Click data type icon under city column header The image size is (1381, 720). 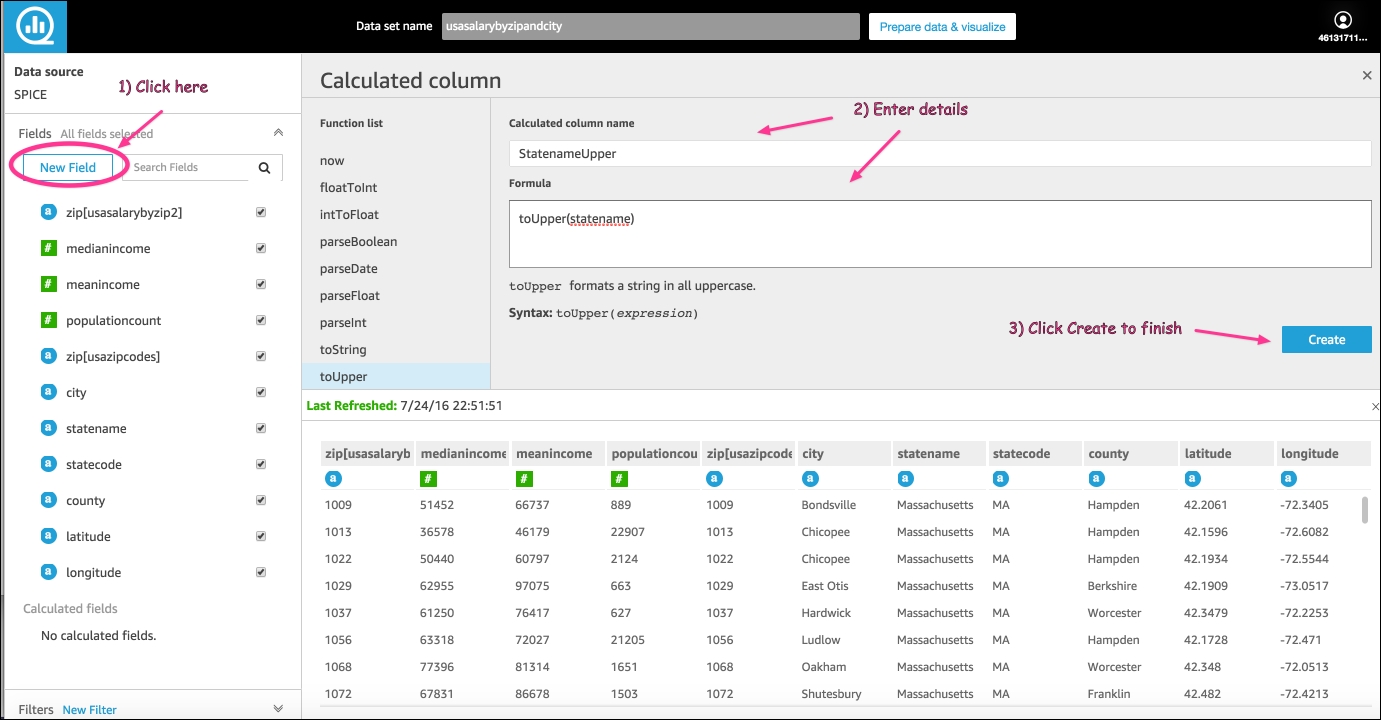pyautogui.click(x=810, y=479)
